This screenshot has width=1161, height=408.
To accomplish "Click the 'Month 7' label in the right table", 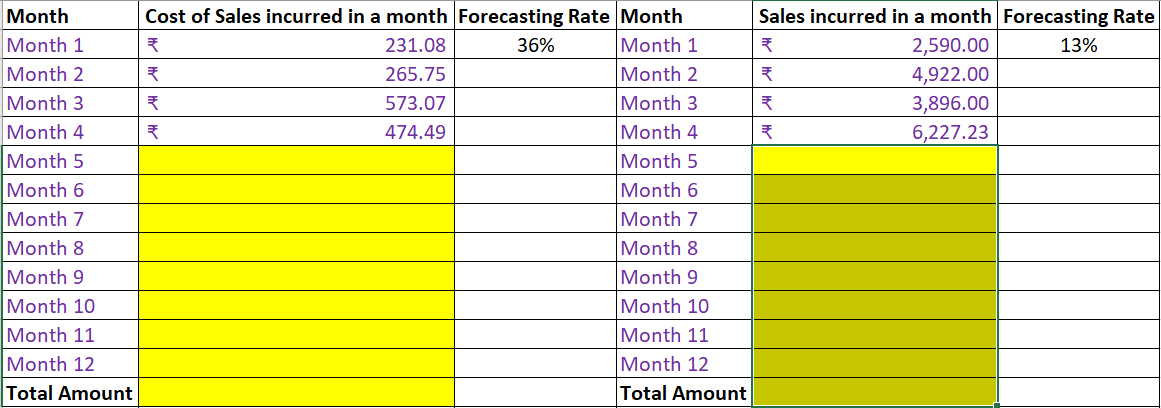I will point(660,219).
